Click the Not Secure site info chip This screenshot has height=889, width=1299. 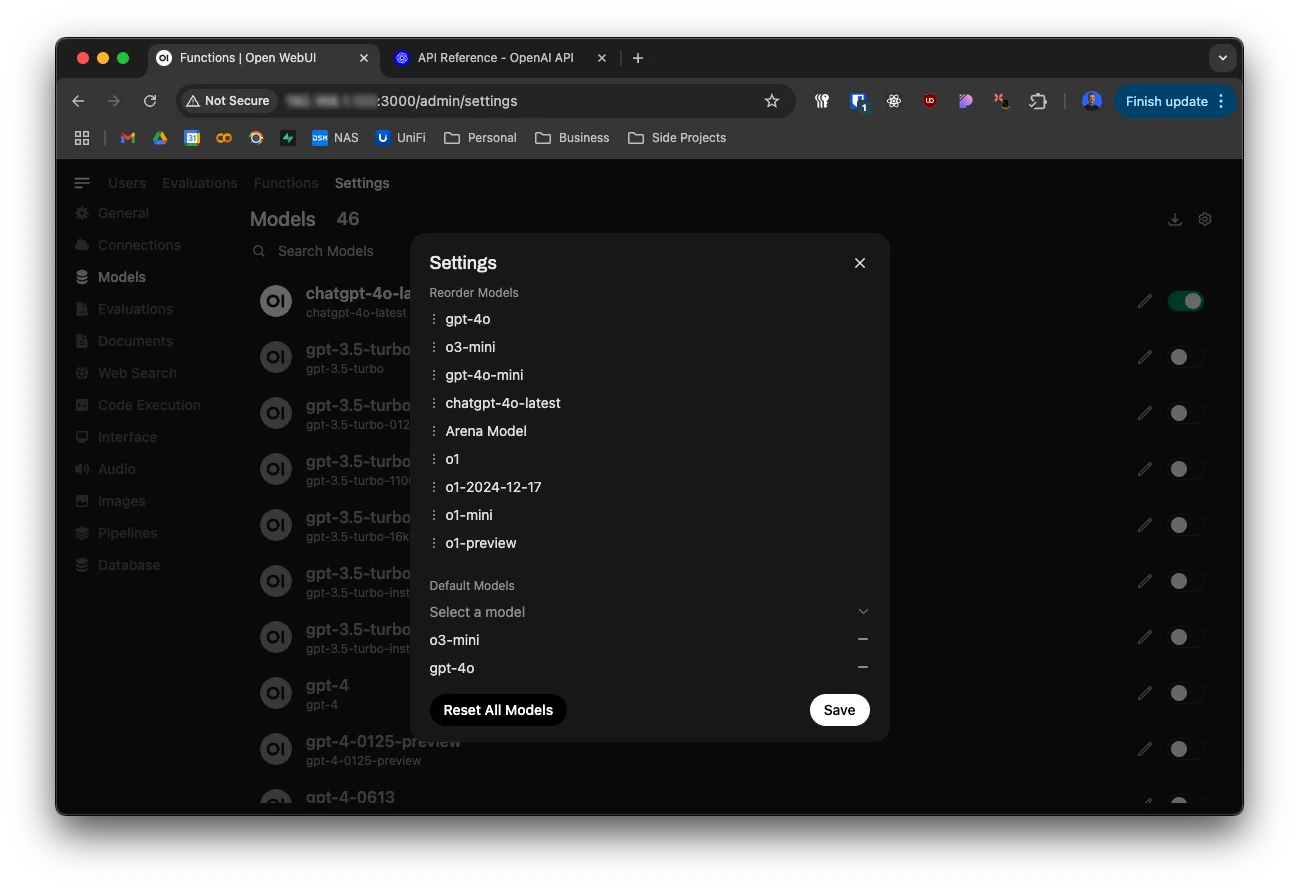tap(228, 101)
